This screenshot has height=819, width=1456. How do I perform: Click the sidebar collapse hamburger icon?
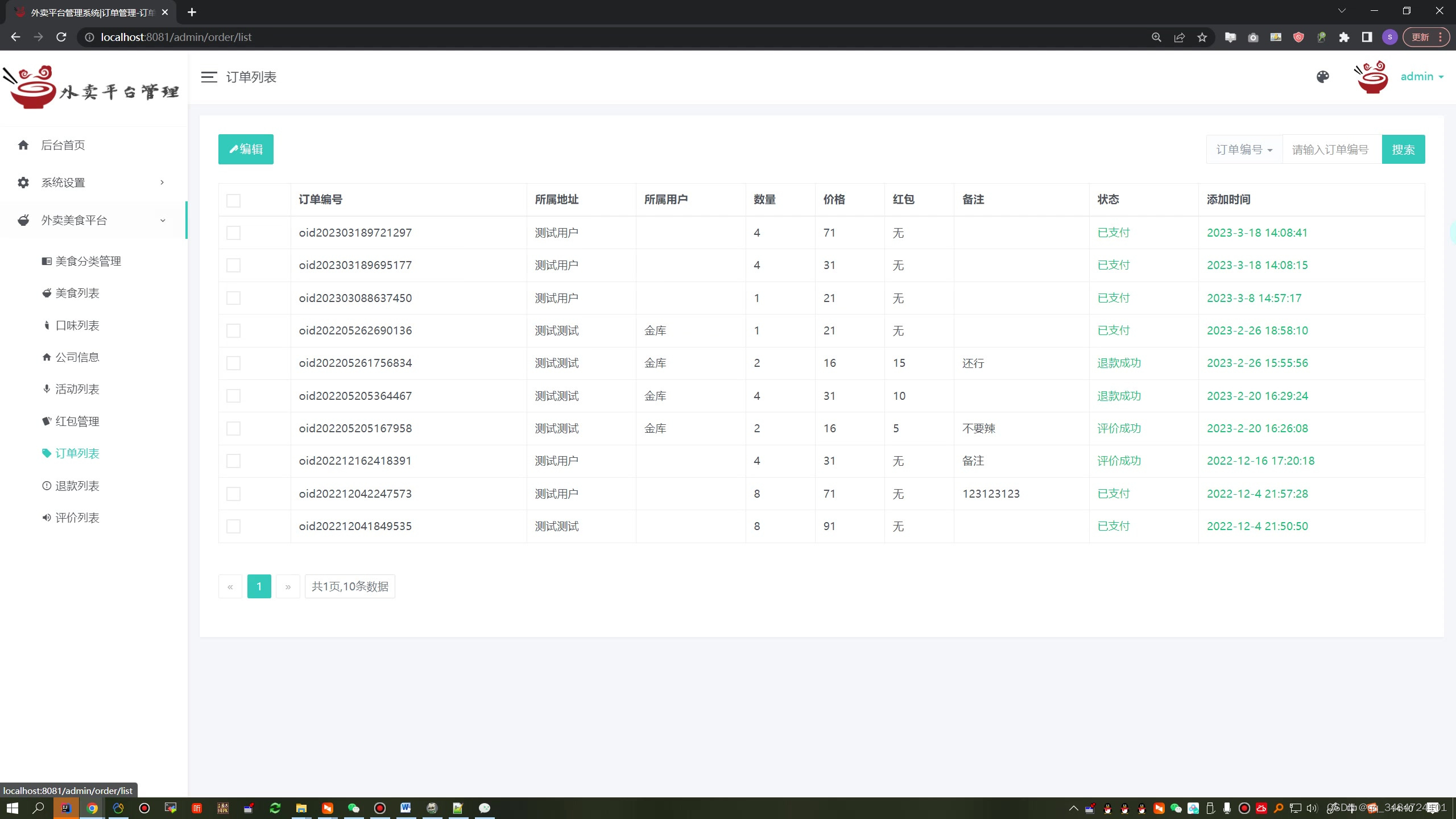[x=209, y=77]
